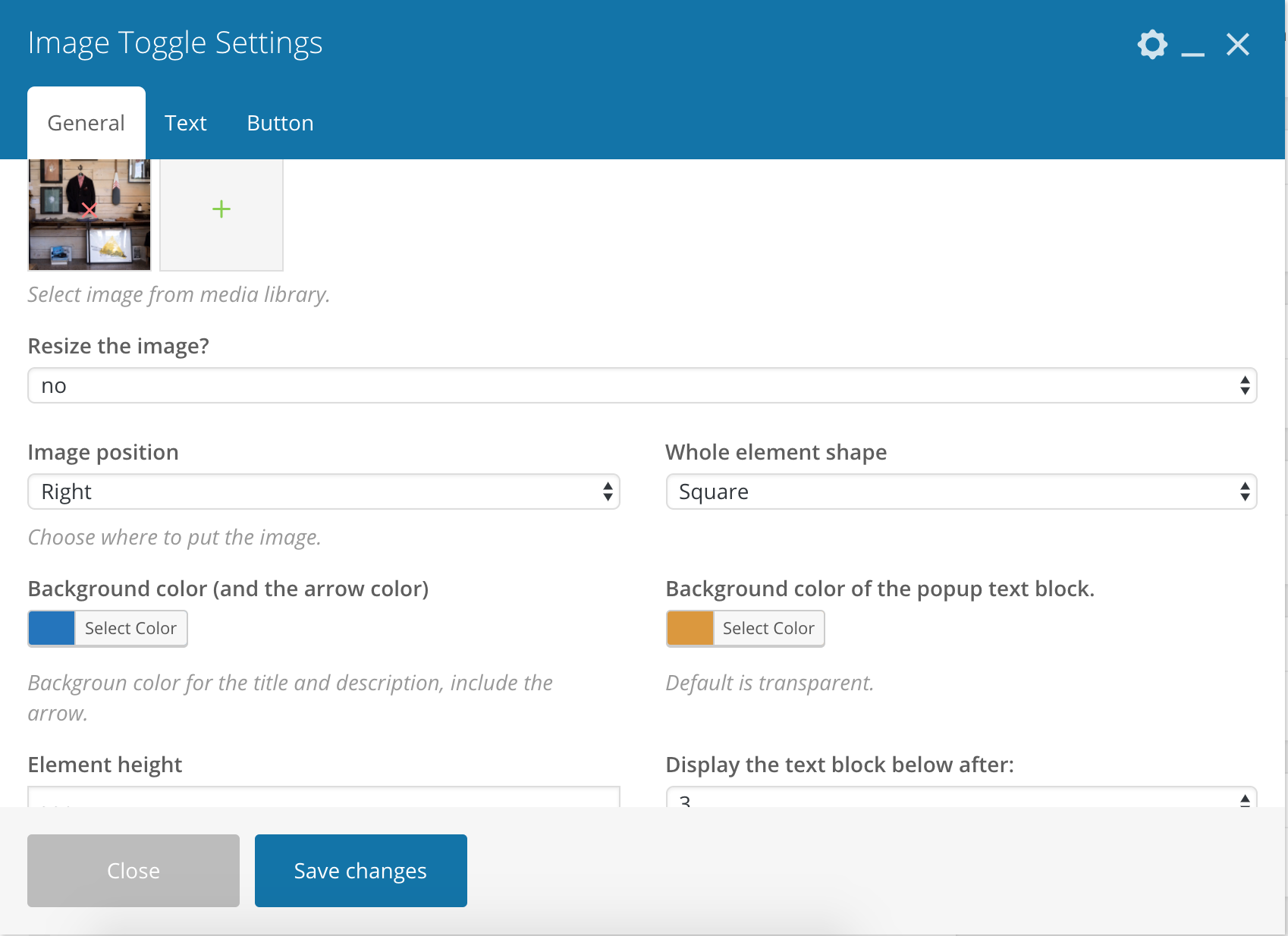Click Save changes
Screen dimensions: 1288x936
pyautogui.click(x=361, y=871)
